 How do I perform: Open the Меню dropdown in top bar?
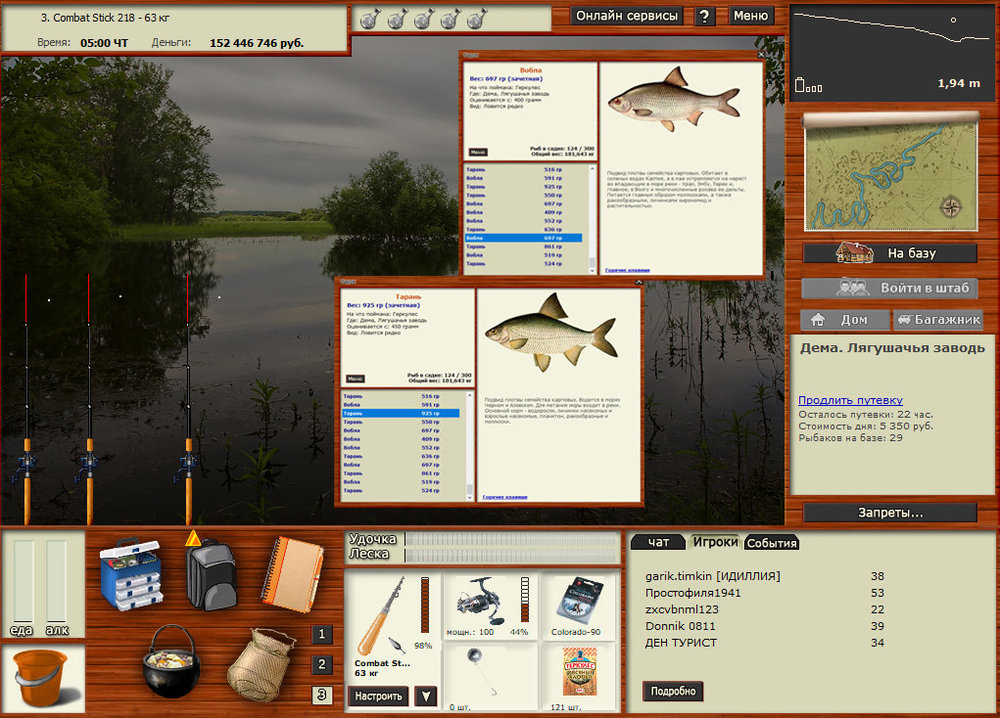click(x=751, y=16)
